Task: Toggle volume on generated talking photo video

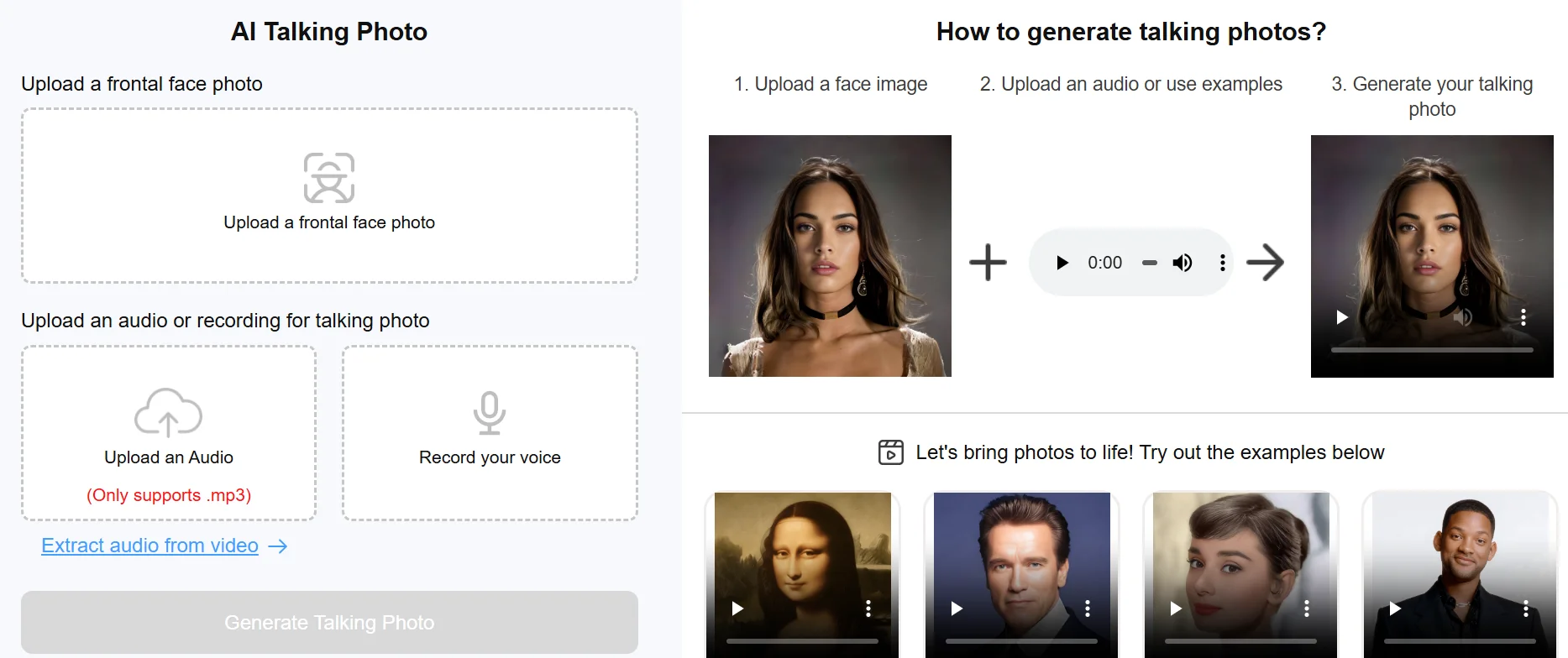Action: 1463,317
